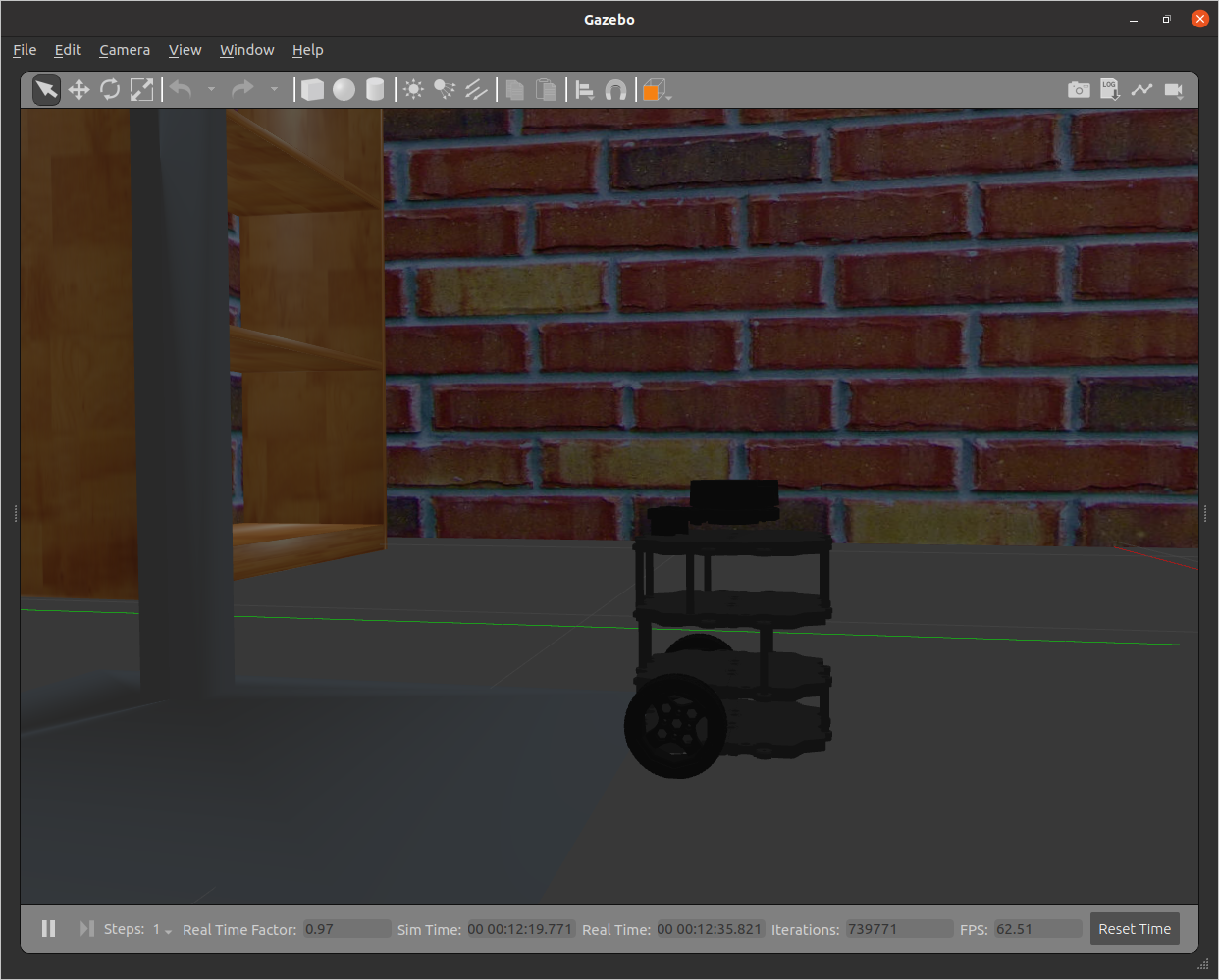Open the Help menu
This screenshot has height=980, width=1219.
point(307,50)
